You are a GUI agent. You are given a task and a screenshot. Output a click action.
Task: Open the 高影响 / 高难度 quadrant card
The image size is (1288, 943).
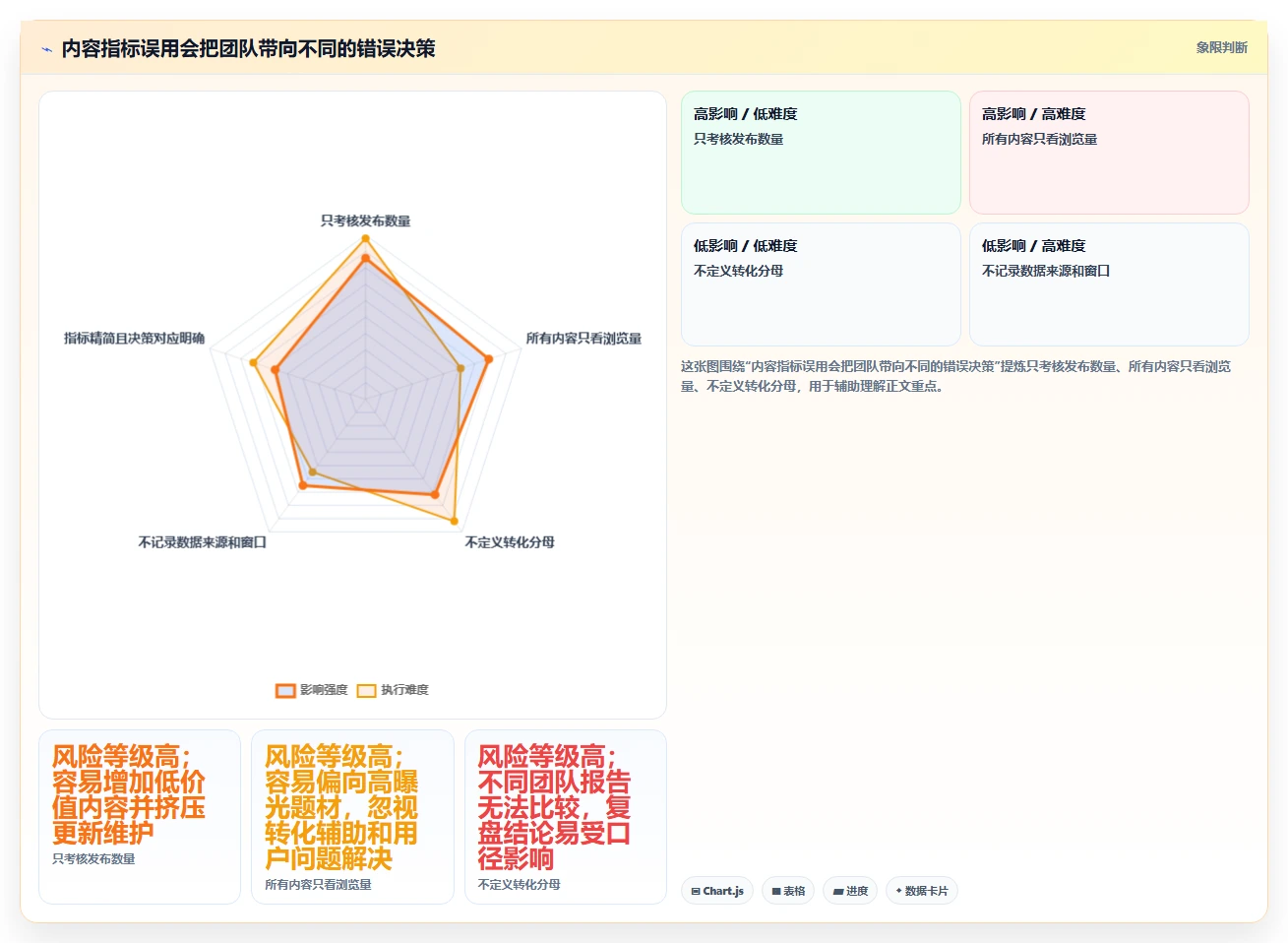(1109, 153)
